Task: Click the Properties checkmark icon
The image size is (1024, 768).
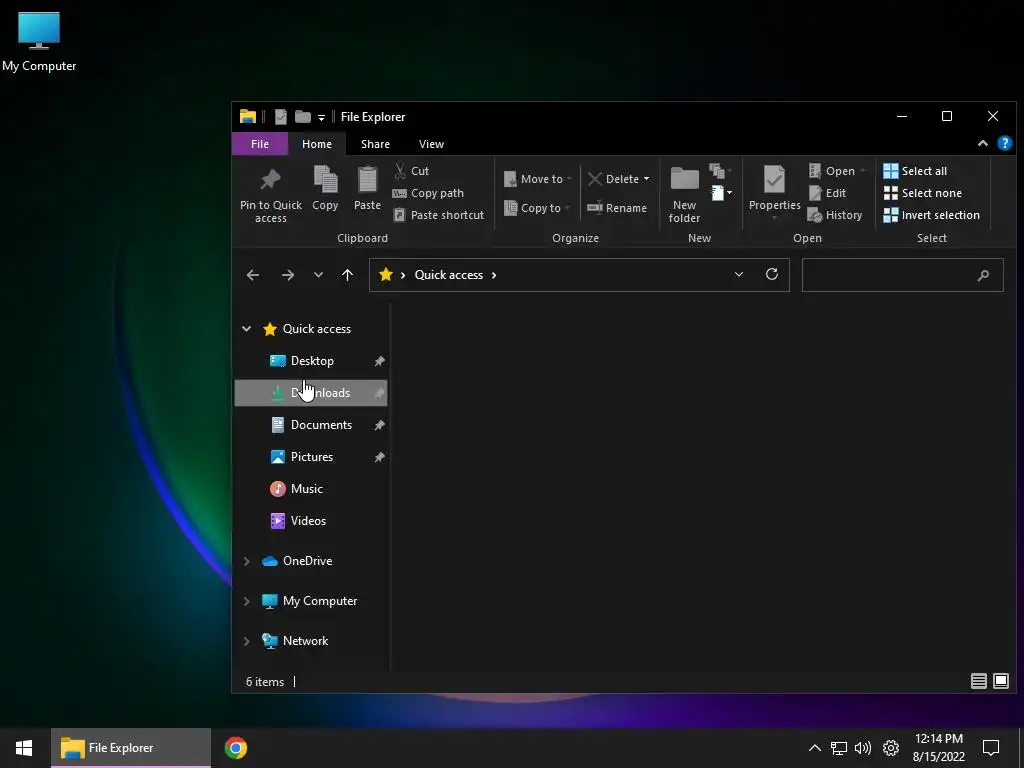Action: point(774,179)
